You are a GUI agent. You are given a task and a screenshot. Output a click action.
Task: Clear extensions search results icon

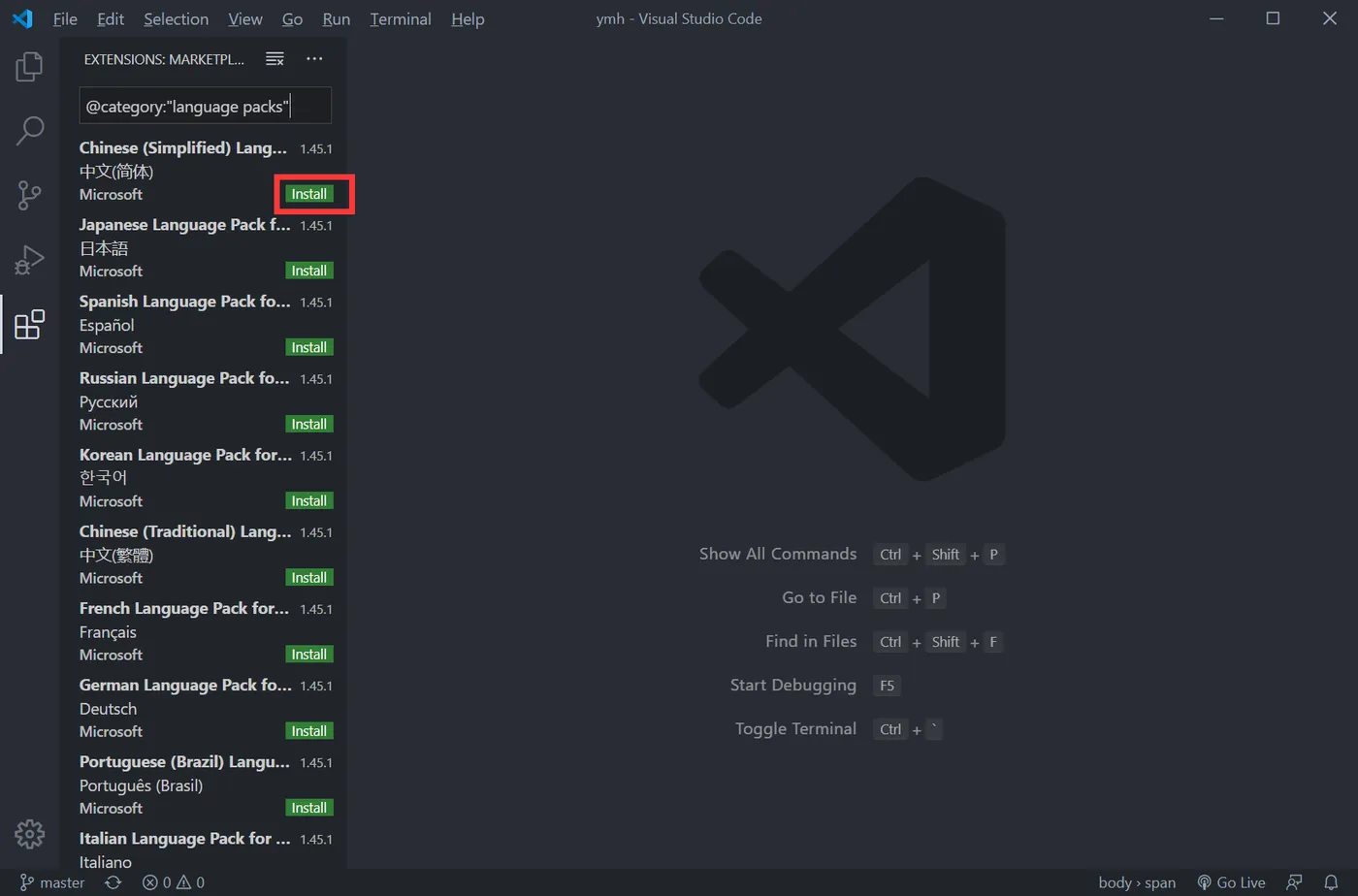[x=275, y=59]
